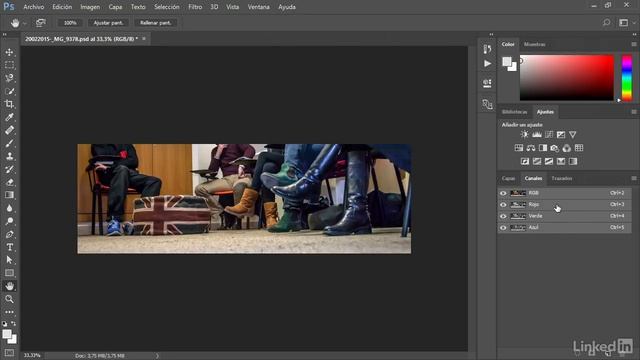Select the History Brush tool
This screenshot has height=360, width=640.
tap(9, 169)
